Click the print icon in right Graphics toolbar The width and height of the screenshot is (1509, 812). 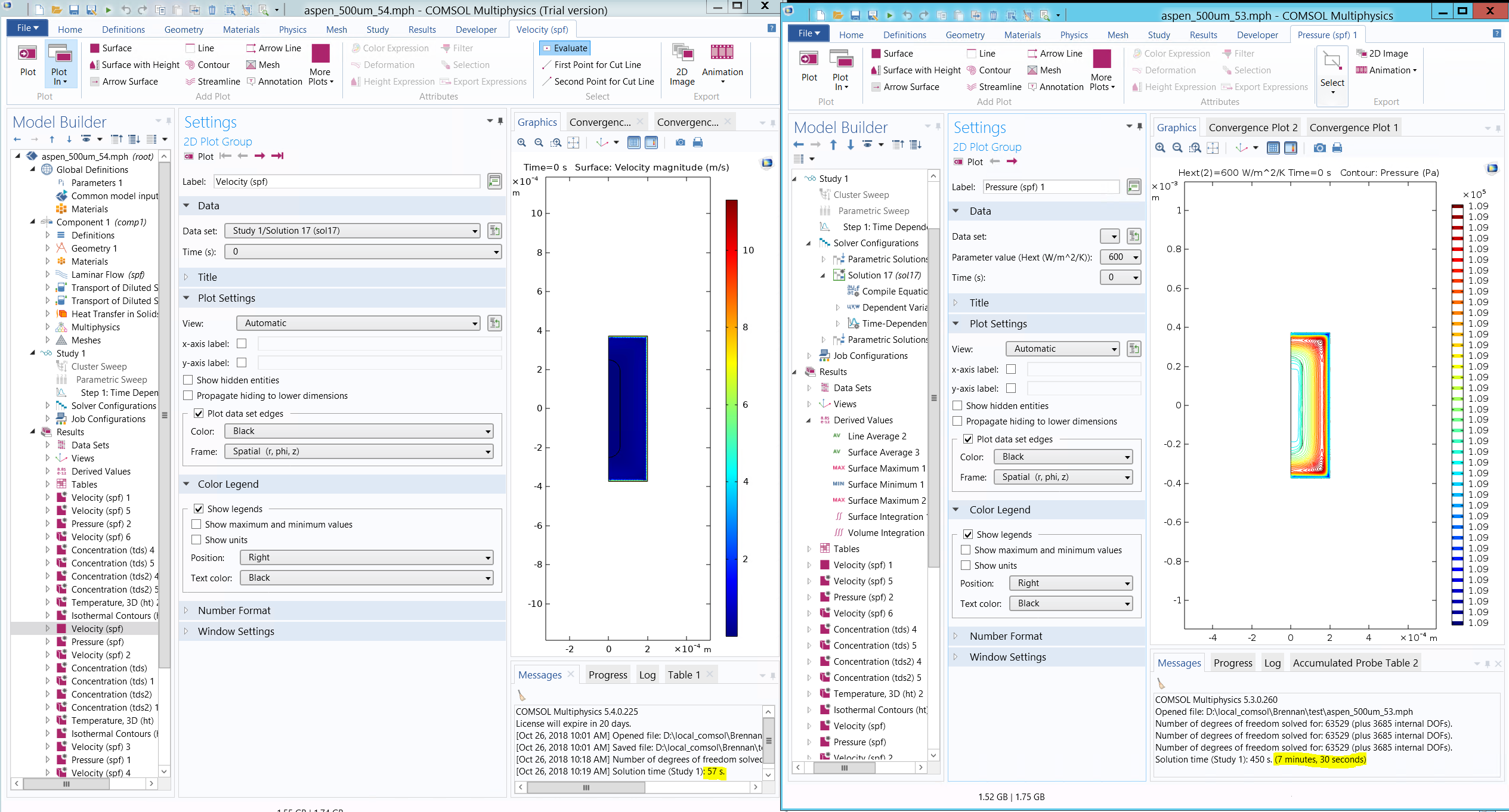[1337, 148]
